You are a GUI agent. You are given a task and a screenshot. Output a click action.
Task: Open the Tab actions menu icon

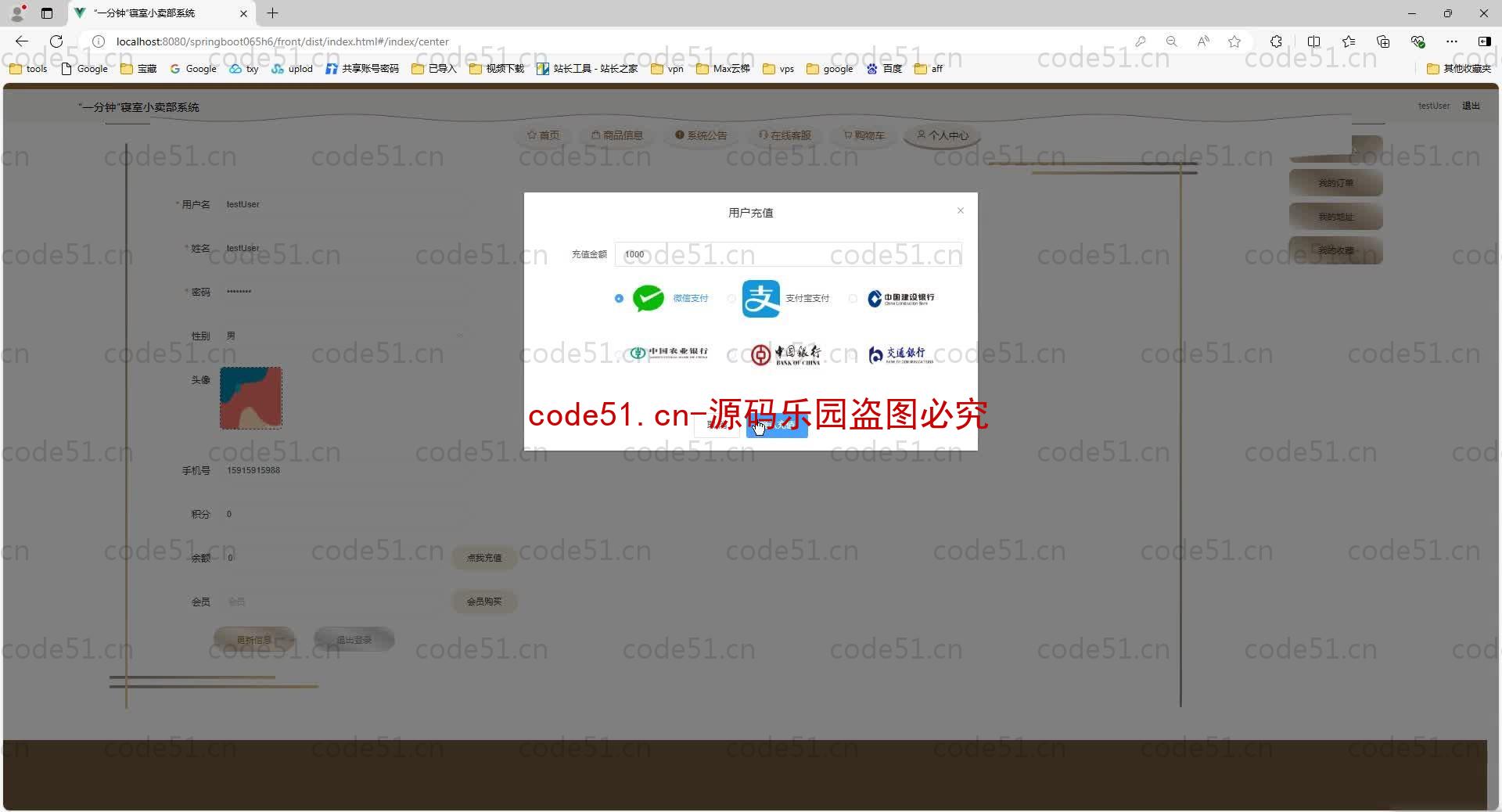47,13
